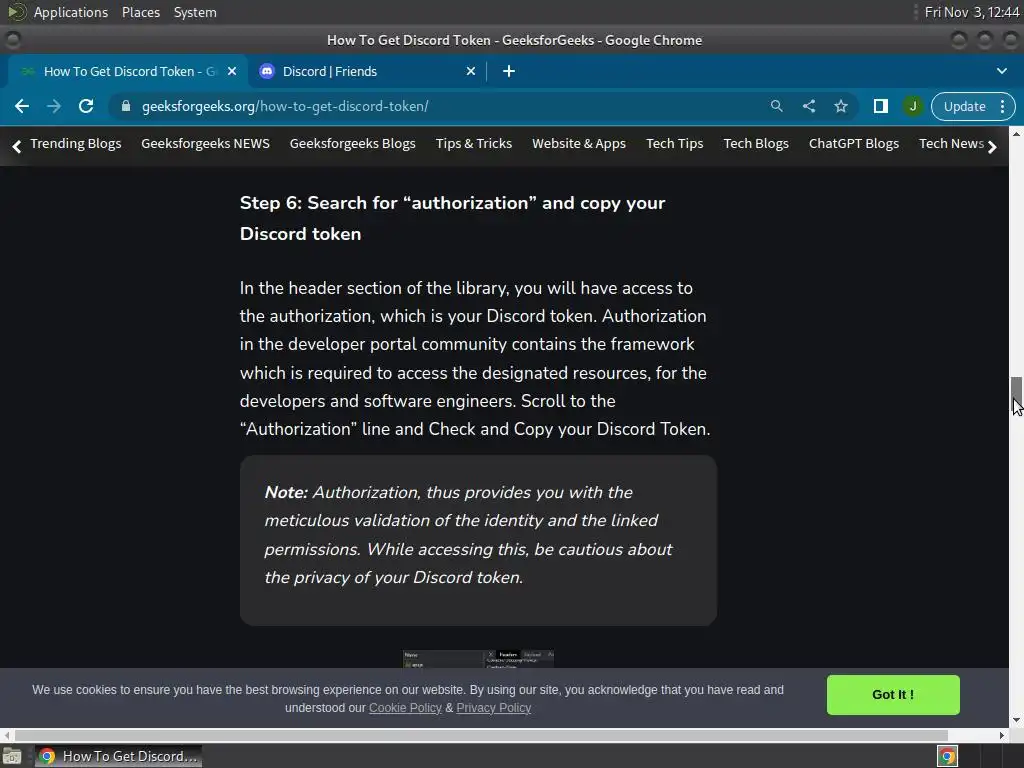Share this page via share icon
Image resolution: width=1024 pixels, height=768 pixels.
pos(808,106)
